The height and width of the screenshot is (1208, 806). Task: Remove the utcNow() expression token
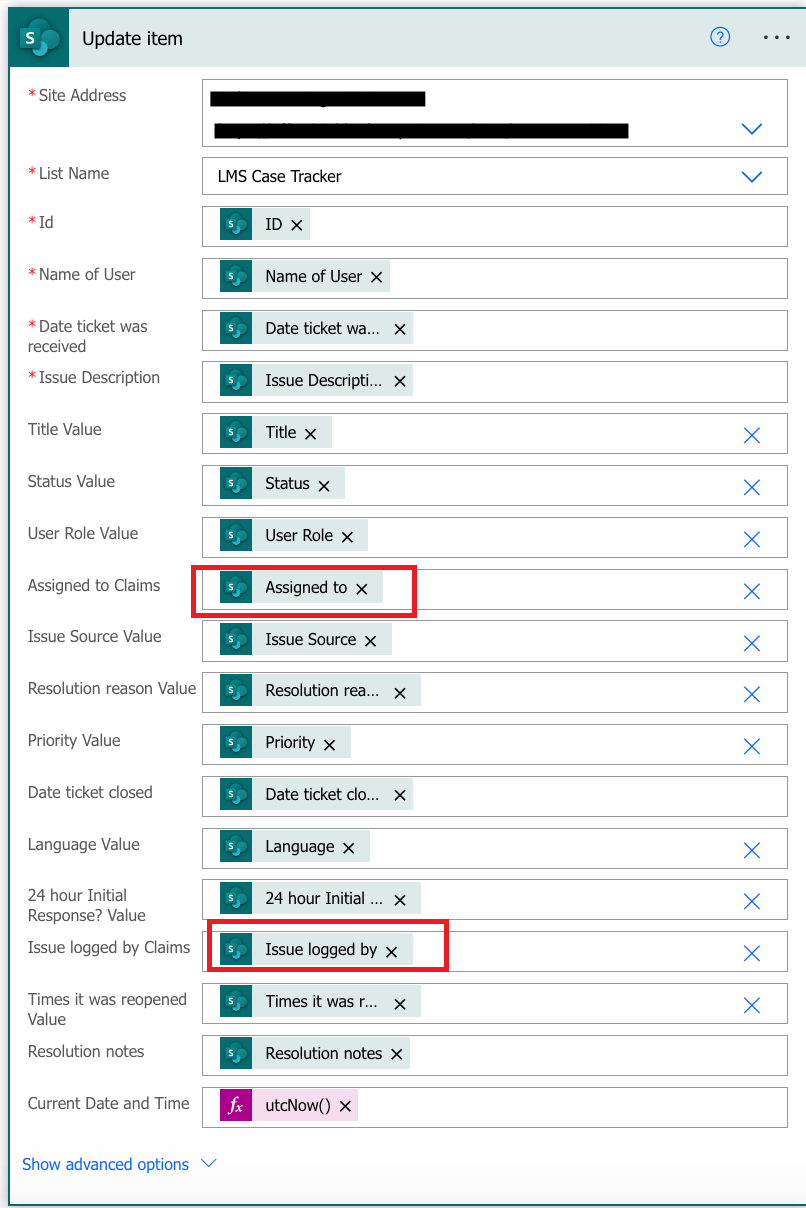pyautogui.click(x=345, y=1105)
